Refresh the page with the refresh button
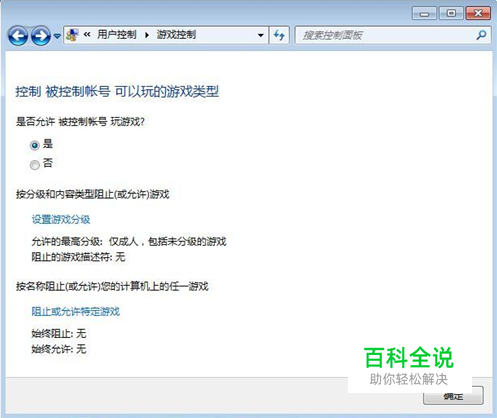The height and width of the screenshot is (418, 497). 279,35
